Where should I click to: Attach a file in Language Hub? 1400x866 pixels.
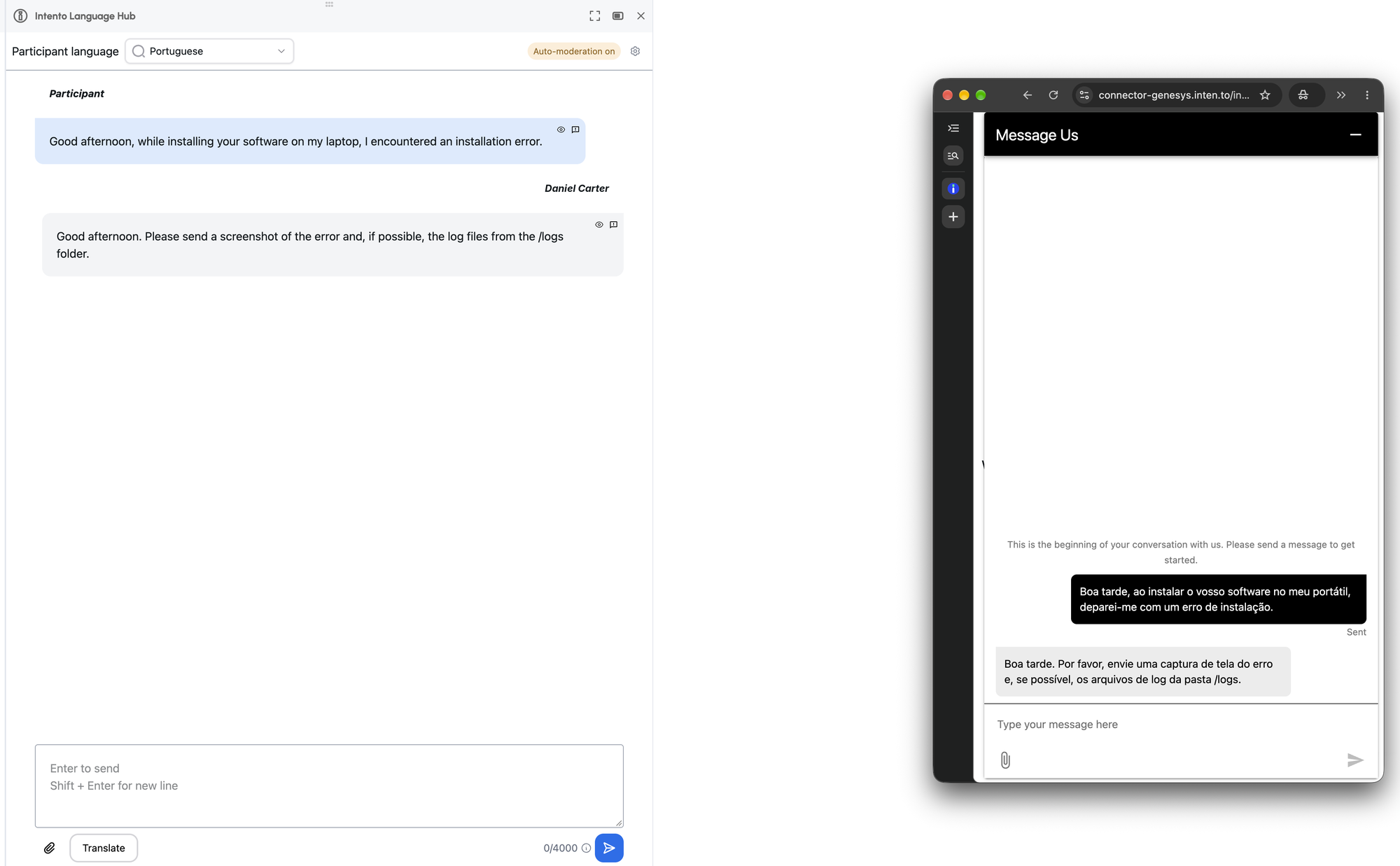50,848
